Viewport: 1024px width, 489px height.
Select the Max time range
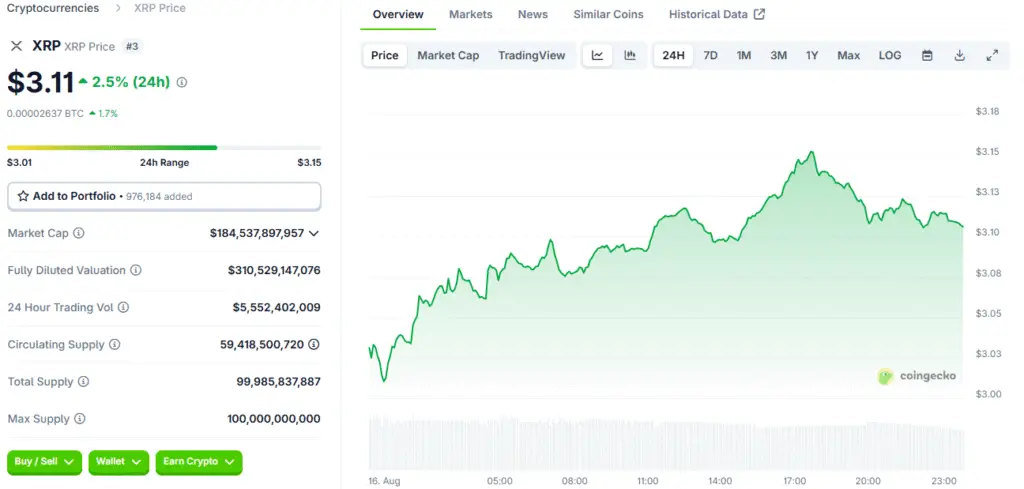pos(849,55)
